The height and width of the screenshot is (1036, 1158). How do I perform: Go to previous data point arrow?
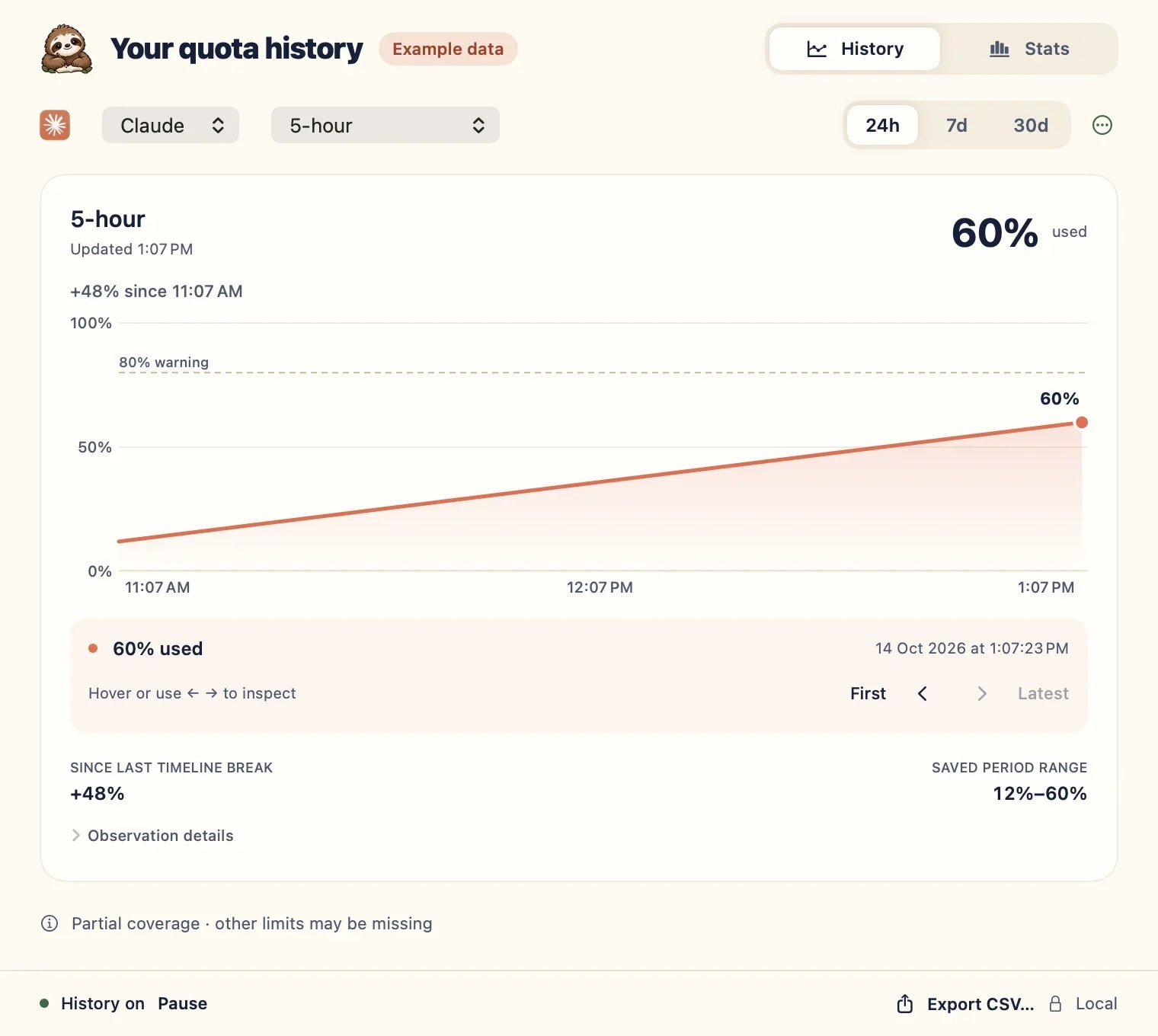click(923, 693)
